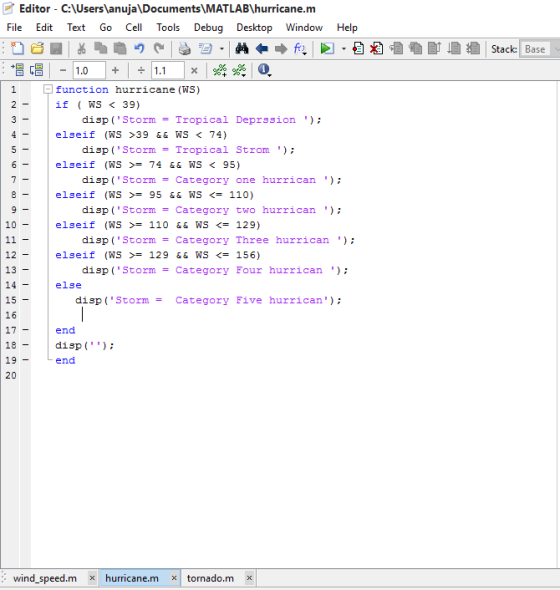Open the Cell menu
This screenshot has height=590, width=560.
pyautogui.click(x=134, y=27)
